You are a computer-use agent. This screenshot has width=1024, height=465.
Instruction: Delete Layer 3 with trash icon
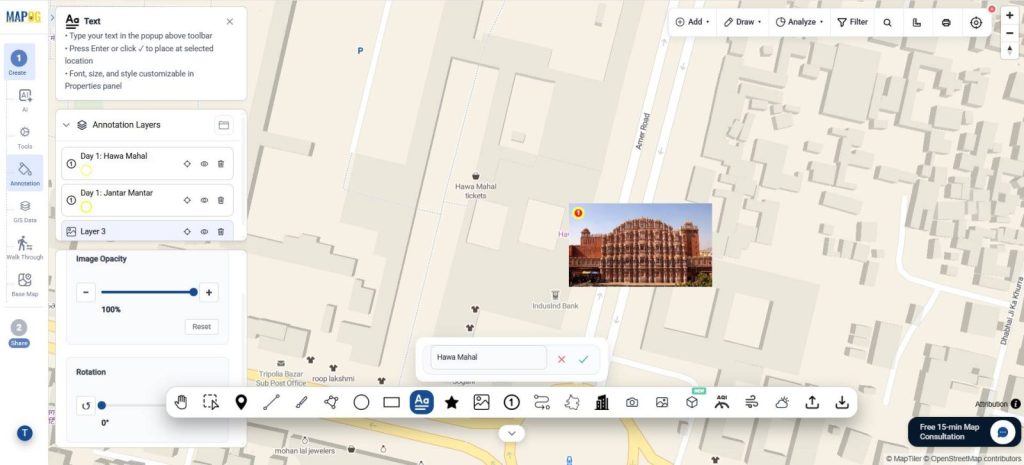click(x=221, y=231)
